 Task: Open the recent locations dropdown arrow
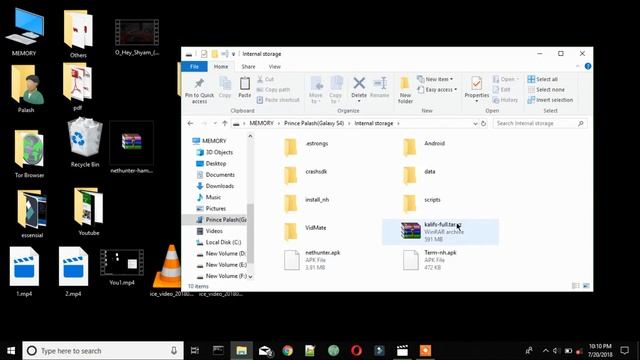click(x=215, y=123)
